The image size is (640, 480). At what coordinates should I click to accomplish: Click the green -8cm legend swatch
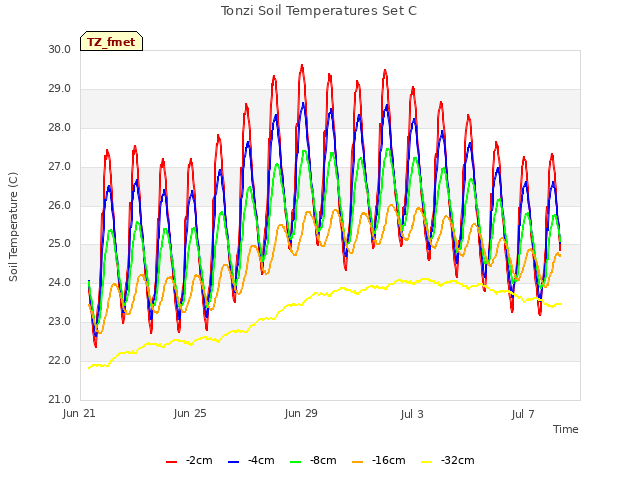(296, 462)
